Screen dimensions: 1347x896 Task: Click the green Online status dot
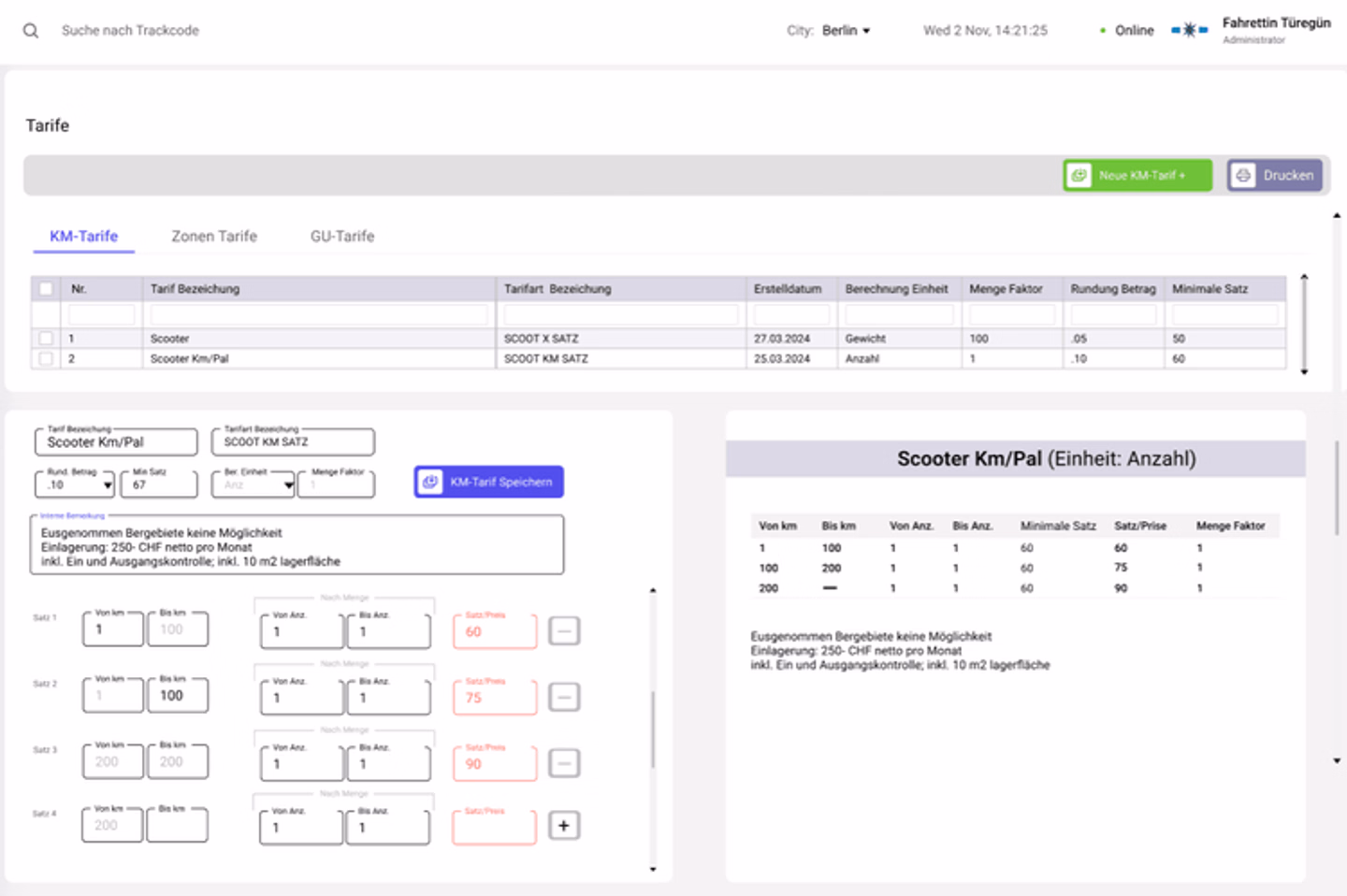tap(1103, 31)
